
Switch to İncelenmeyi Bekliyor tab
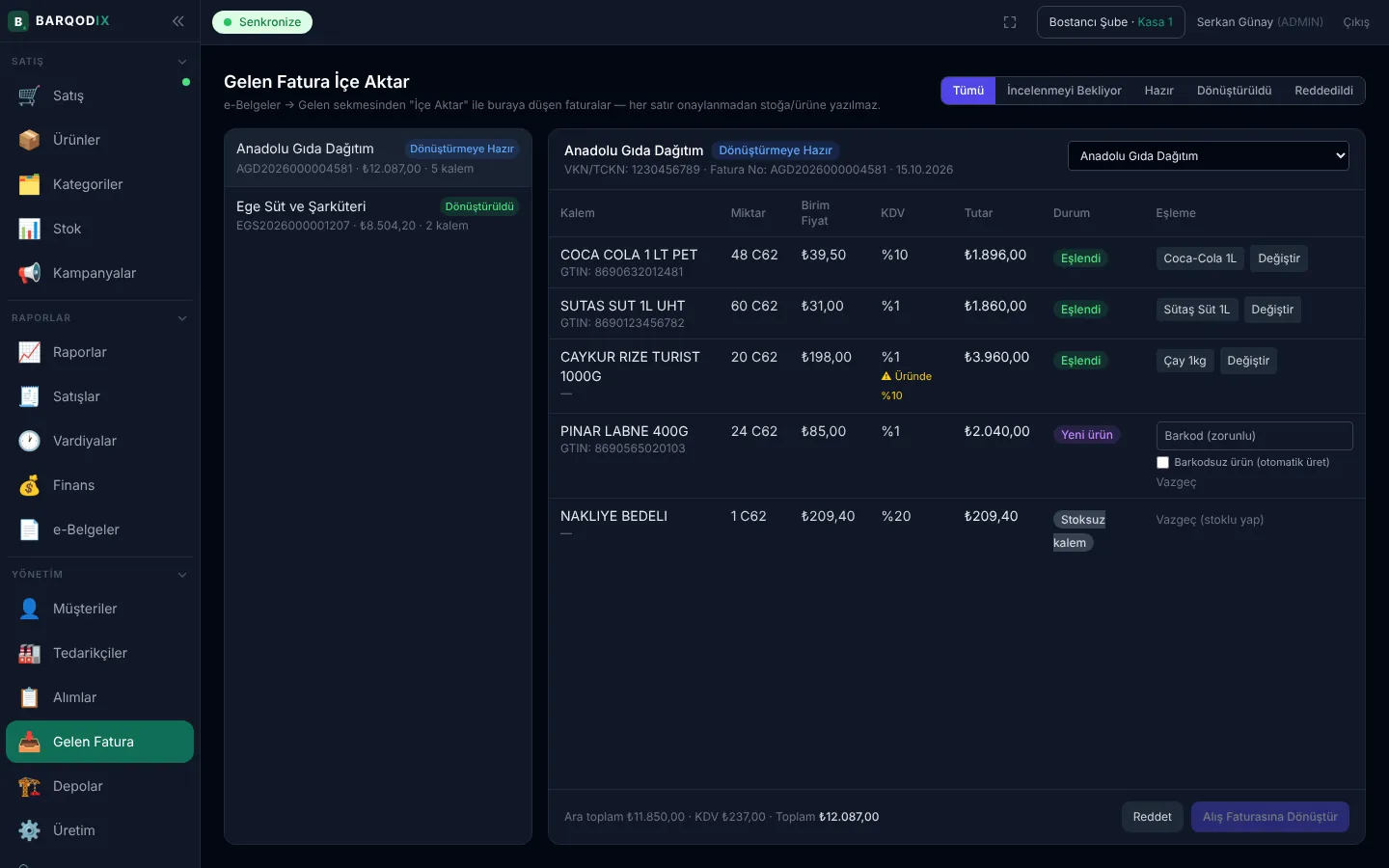click(x=1064, y=91)
